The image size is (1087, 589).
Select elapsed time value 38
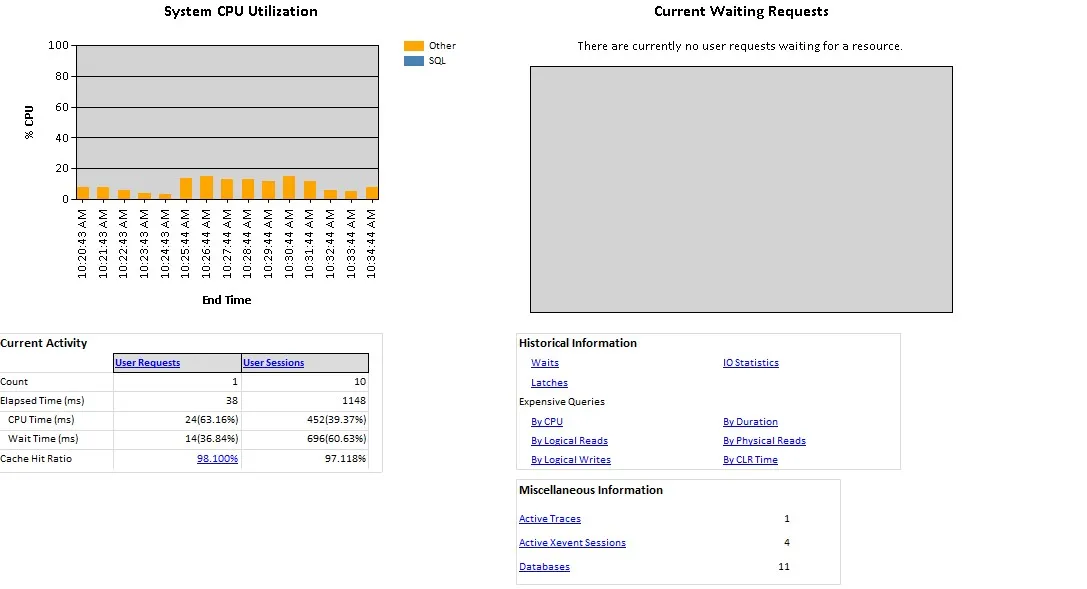pos(232,401)
